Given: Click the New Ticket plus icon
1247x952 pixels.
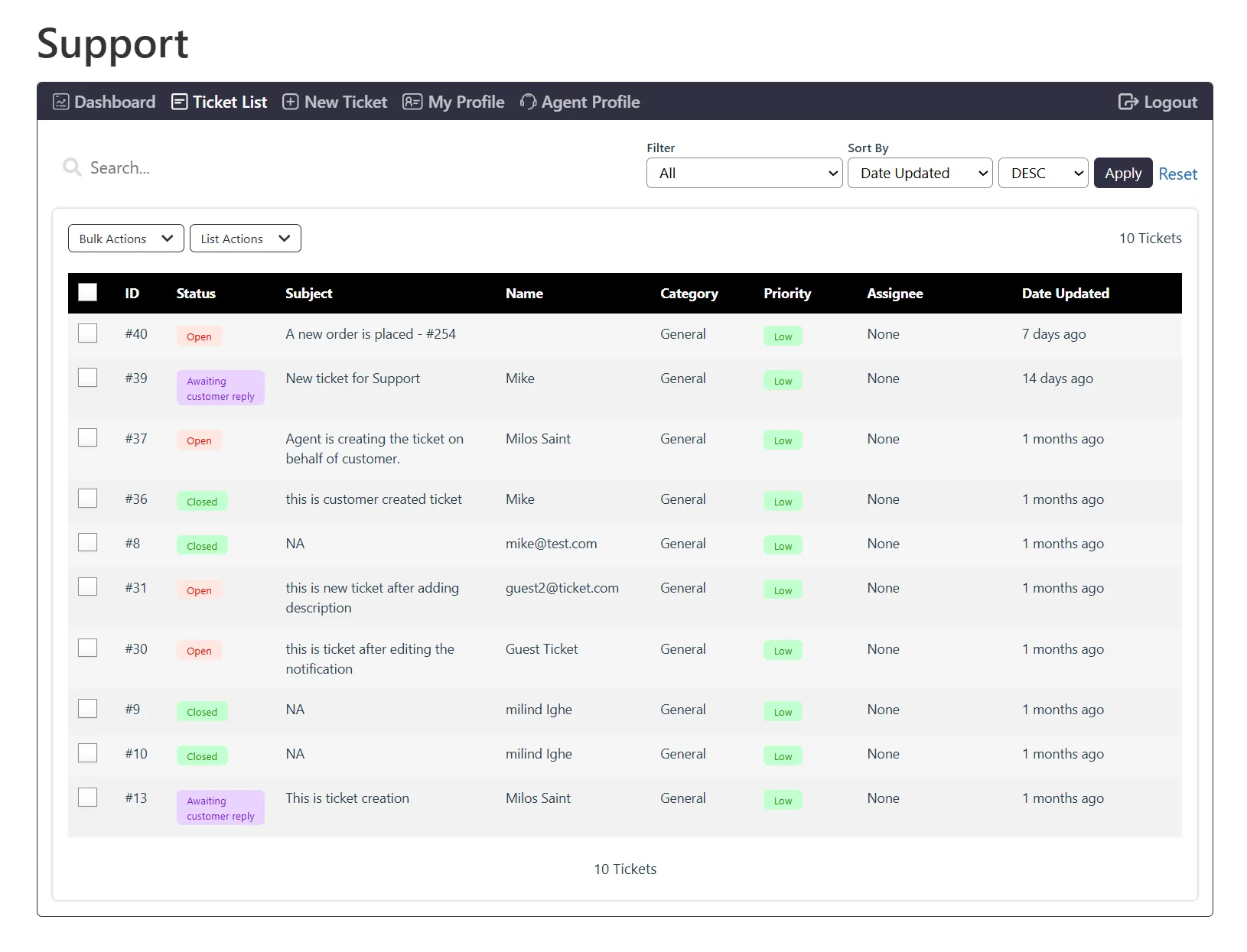Looking at the screenshot, I should coord(291,102).
